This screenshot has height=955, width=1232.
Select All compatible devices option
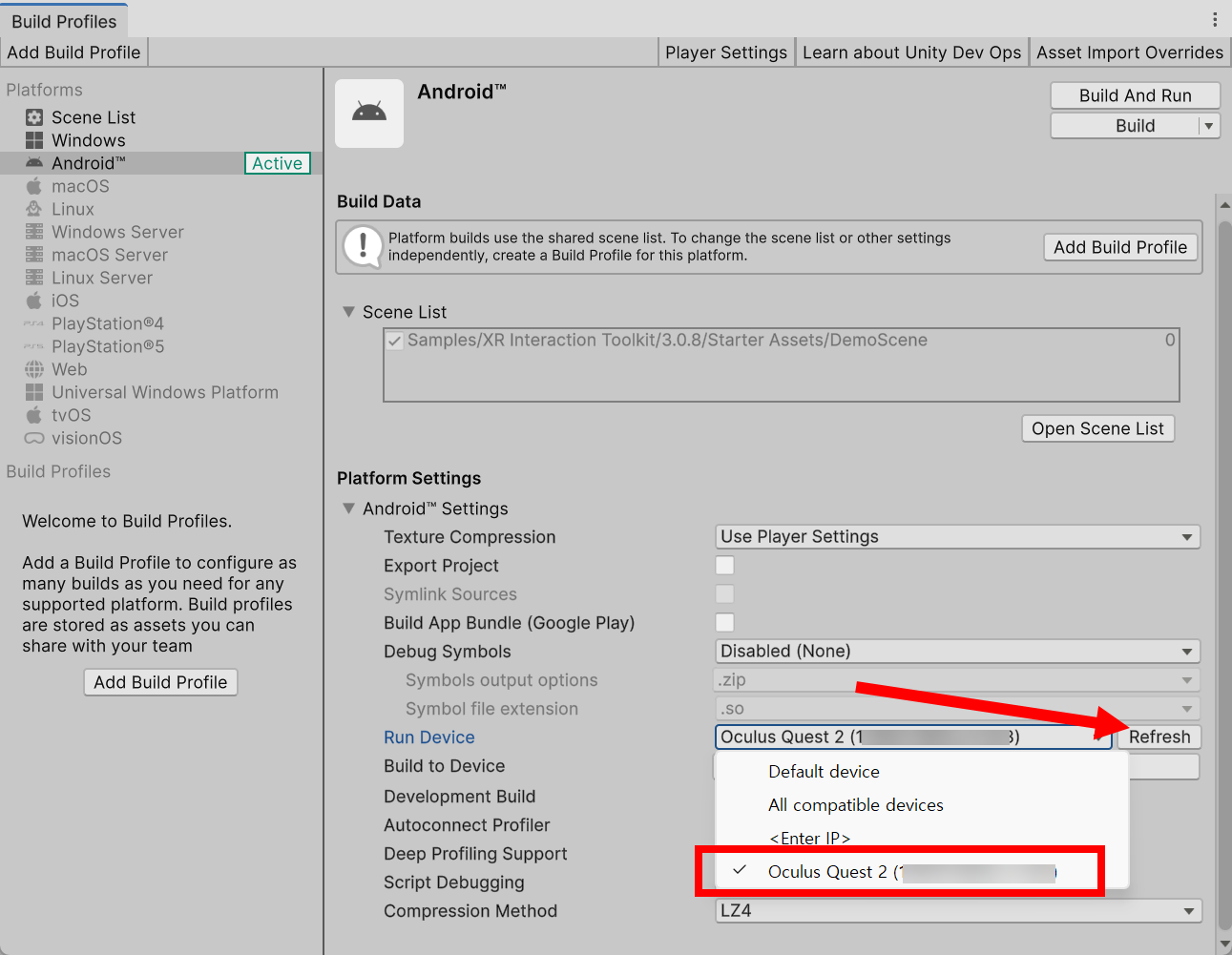(x=922, y=804)
